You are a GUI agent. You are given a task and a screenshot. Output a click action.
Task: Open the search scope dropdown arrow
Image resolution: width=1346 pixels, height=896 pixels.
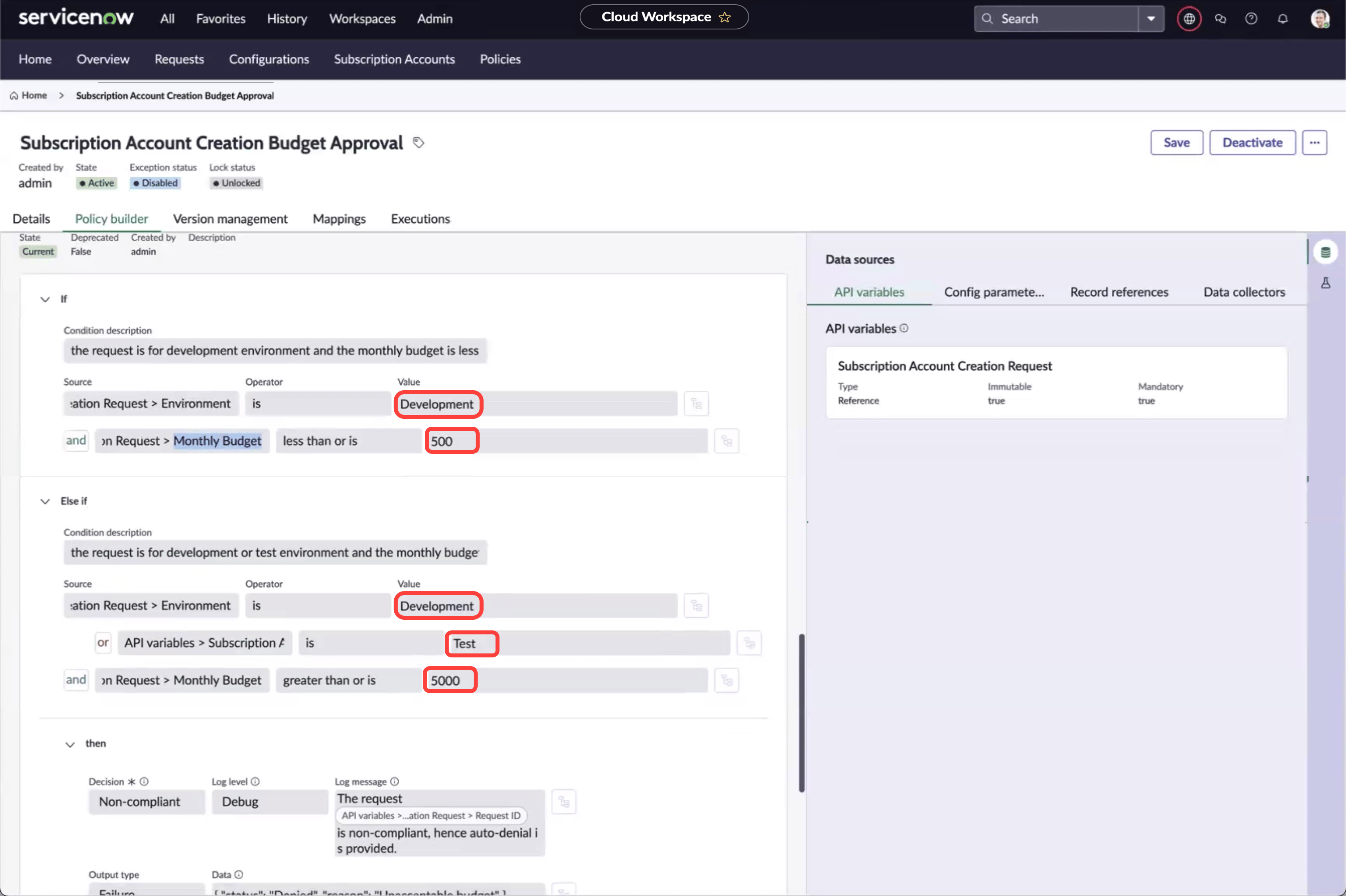pos(1151,18)
